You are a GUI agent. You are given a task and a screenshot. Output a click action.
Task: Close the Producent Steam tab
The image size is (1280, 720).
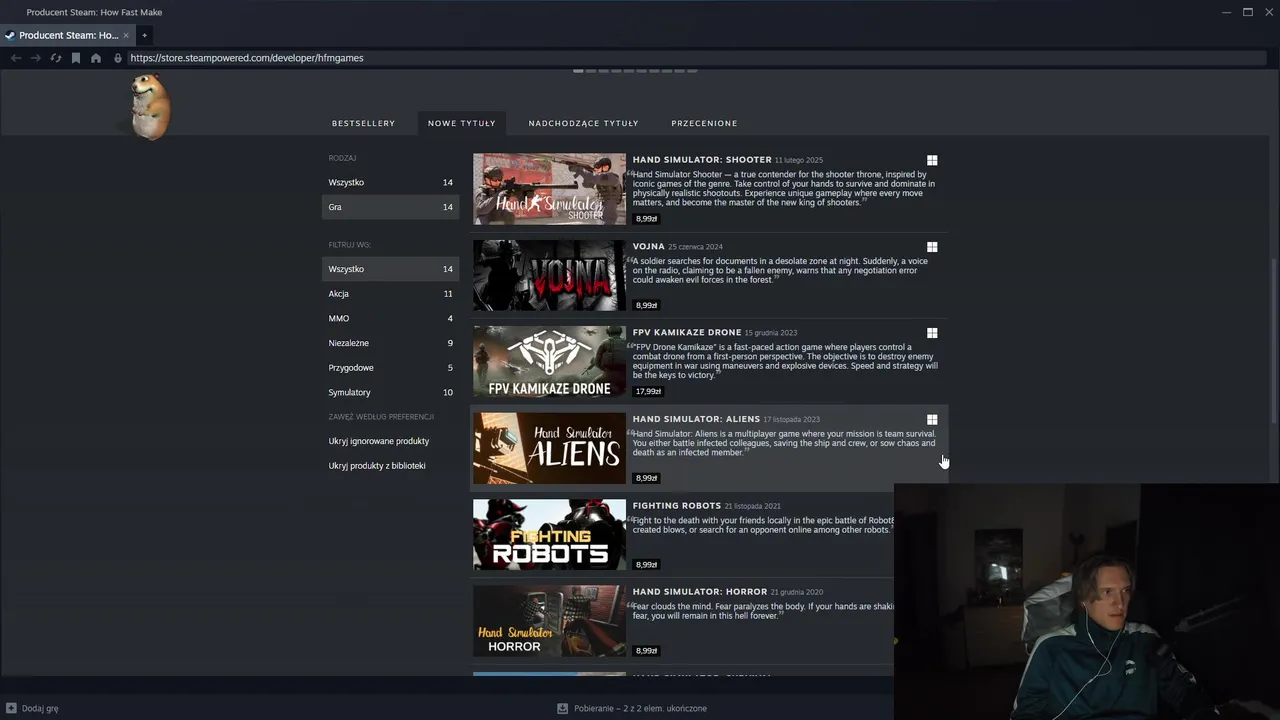click(126, 35)
